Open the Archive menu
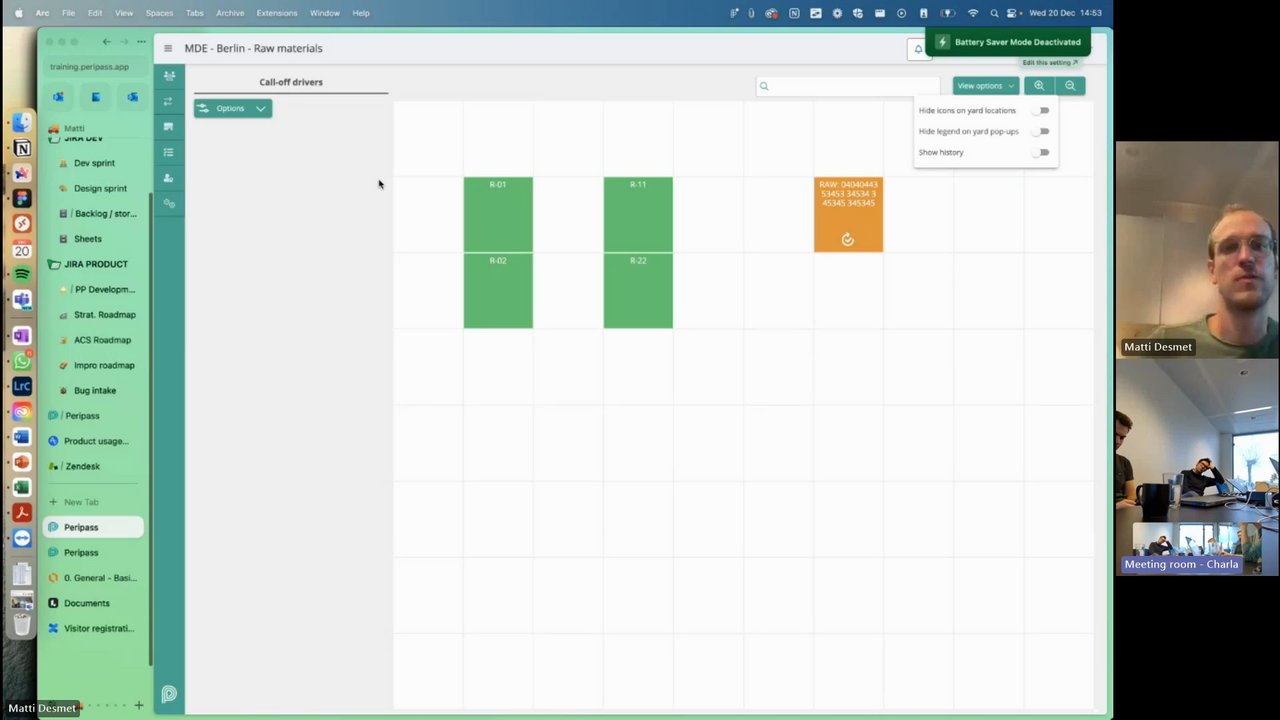The width and height of the screenshot is (1280, 720). pos(230,13)
